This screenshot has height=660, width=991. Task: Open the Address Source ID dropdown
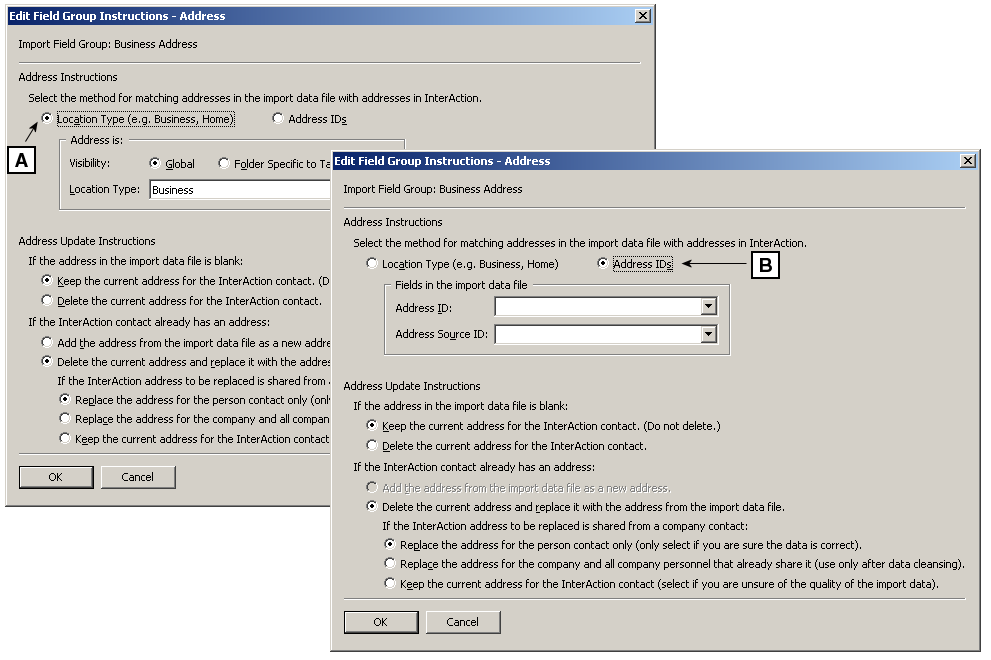click(x=708, y=333)
